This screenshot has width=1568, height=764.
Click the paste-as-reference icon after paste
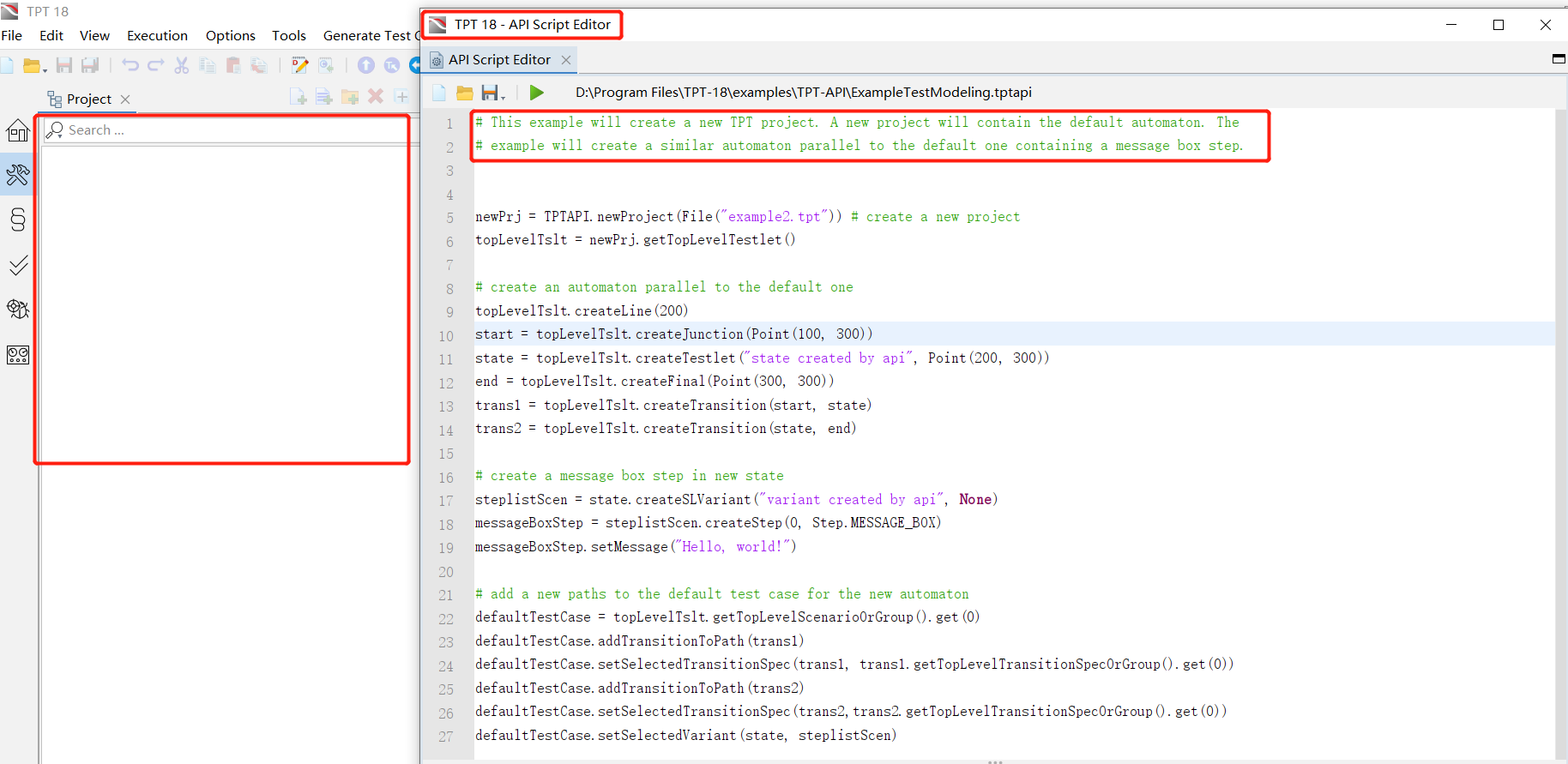(259, 65)
